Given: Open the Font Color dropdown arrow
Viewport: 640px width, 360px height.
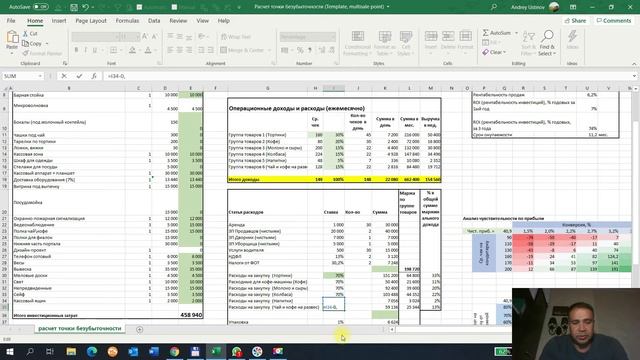Looking at the screenshot, I should point(156,50).
